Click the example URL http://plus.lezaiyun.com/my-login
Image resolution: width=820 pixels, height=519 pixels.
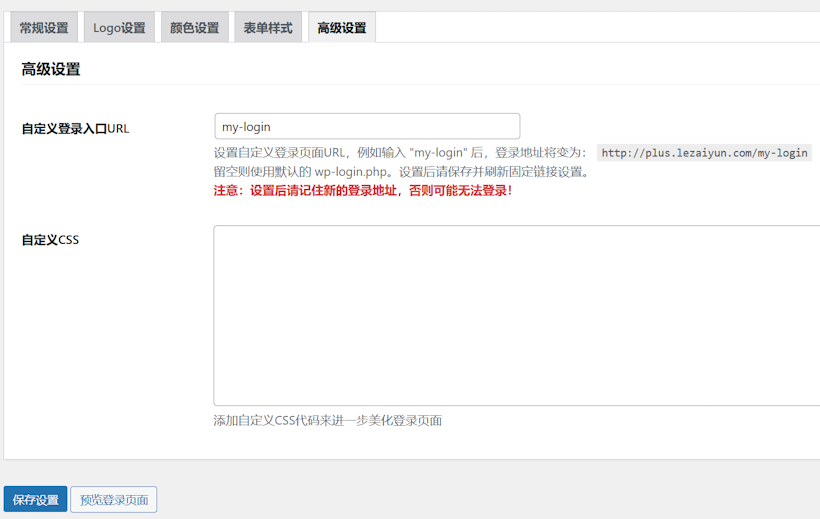tap(704, 153)
